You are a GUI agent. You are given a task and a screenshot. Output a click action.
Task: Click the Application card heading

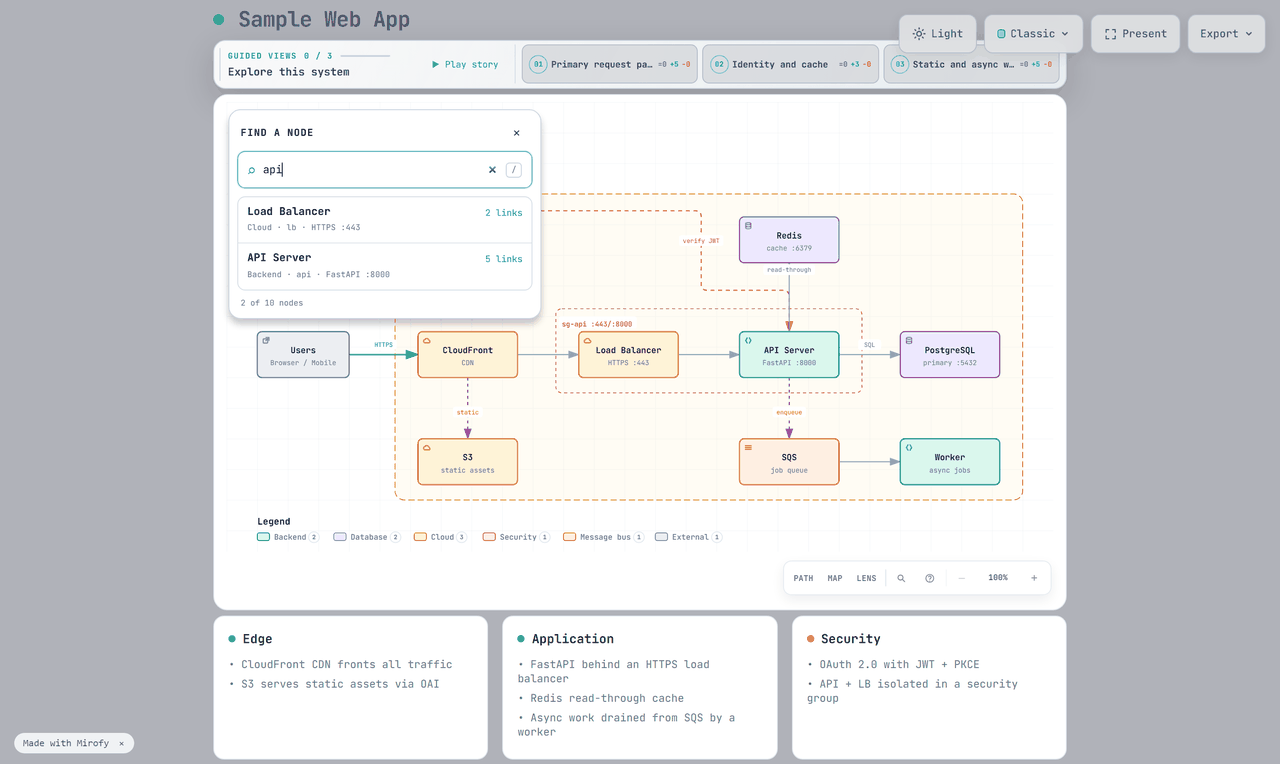click(573, 639)
